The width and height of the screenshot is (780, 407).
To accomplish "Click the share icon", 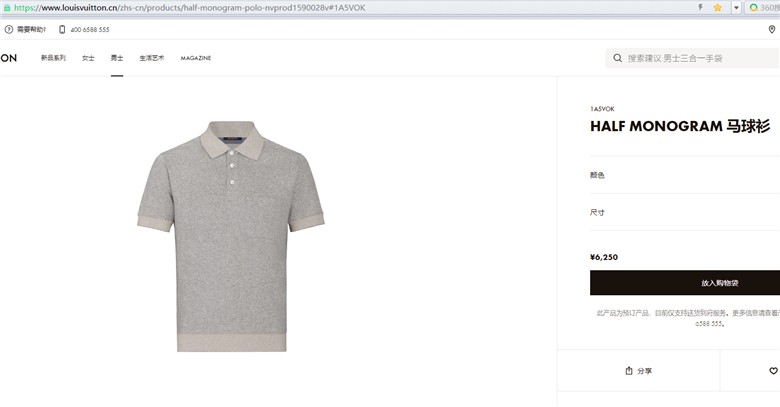I will [629, 371].
